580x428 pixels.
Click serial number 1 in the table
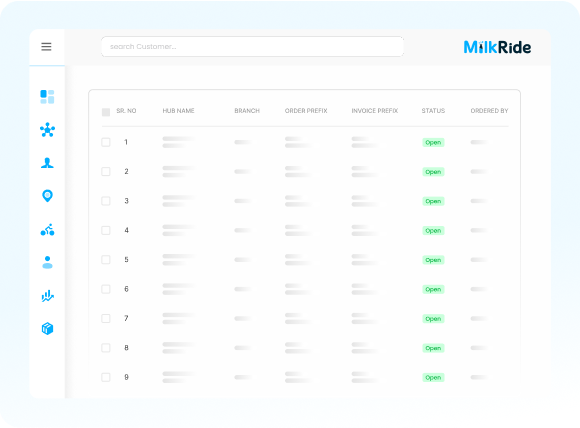pos(126,142)
